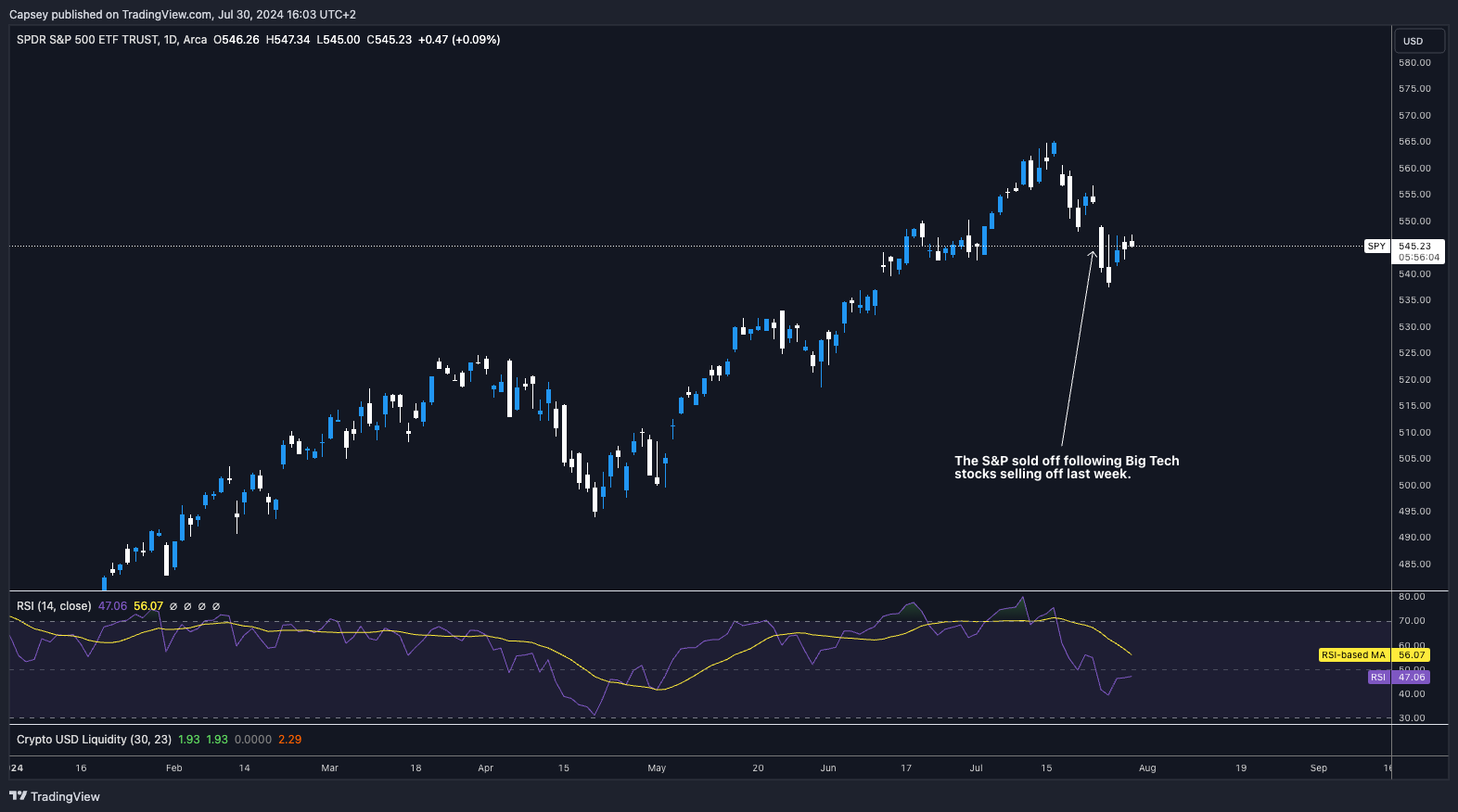
Task: Click the TradingView logo at the bottom
Action: click(55, 796)
